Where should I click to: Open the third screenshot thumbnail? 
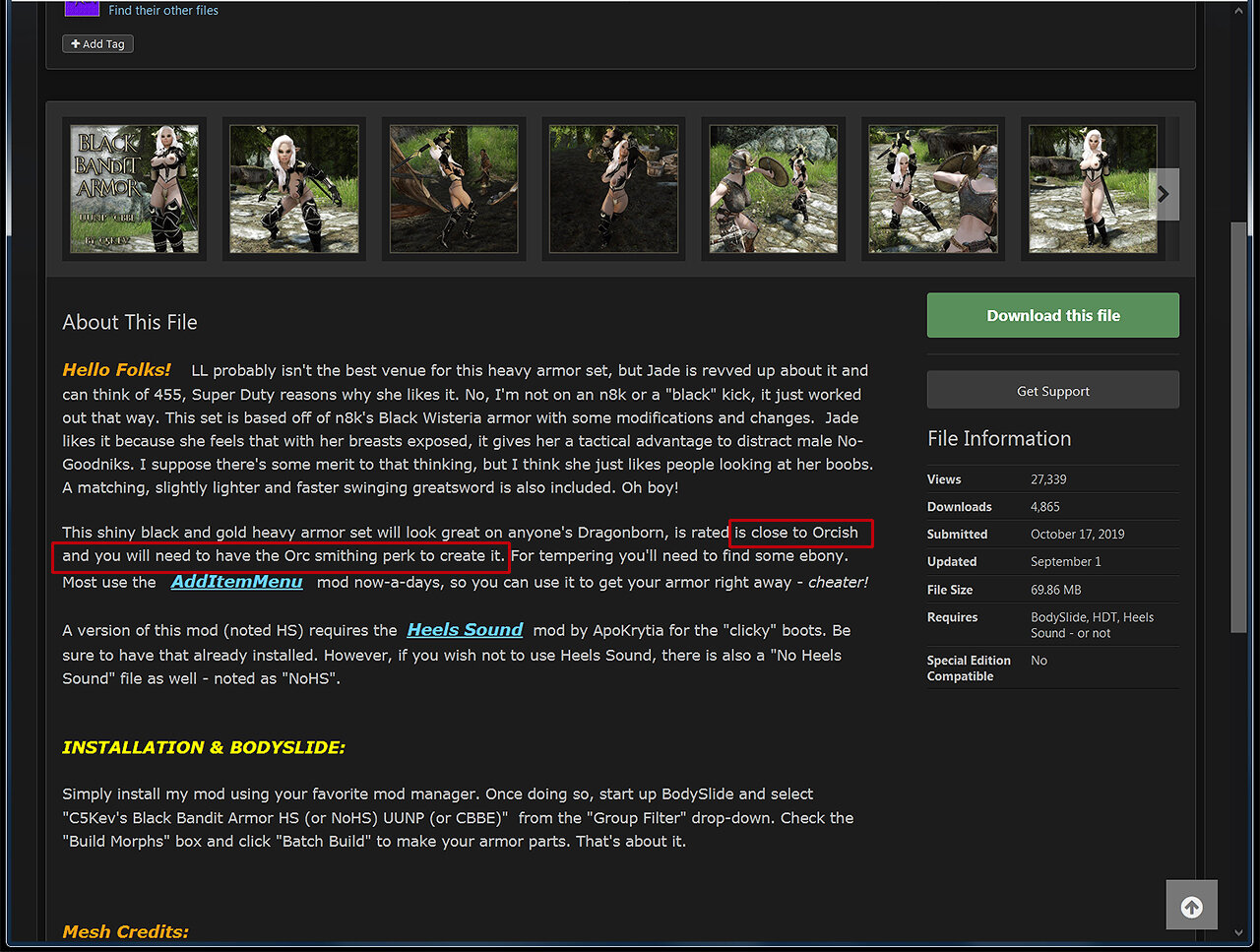point(454,189)
